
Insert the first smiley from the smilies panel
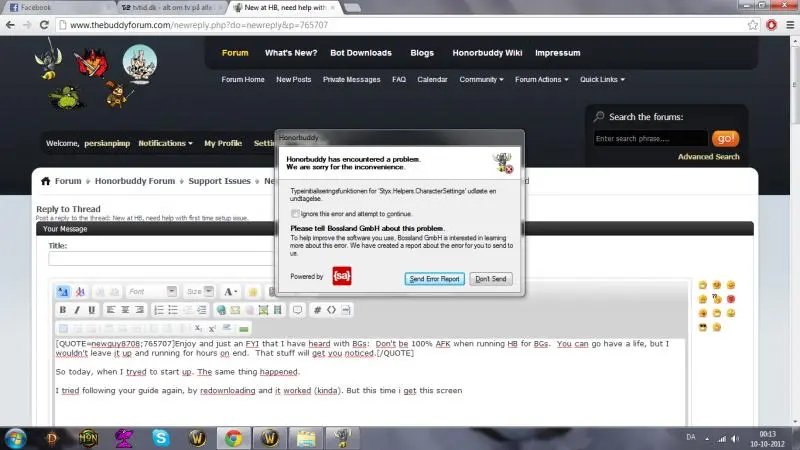pyautogui.click(x=703, y=285)
